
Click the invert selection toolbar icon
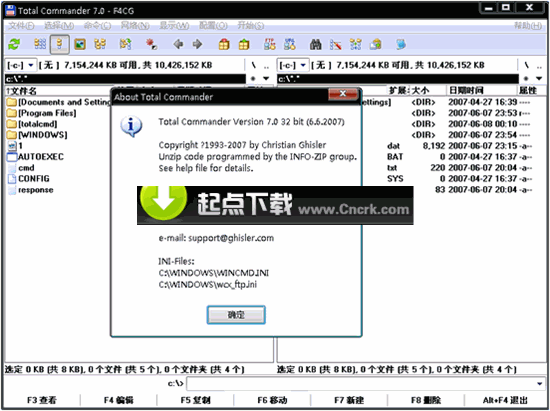[126, 44]
